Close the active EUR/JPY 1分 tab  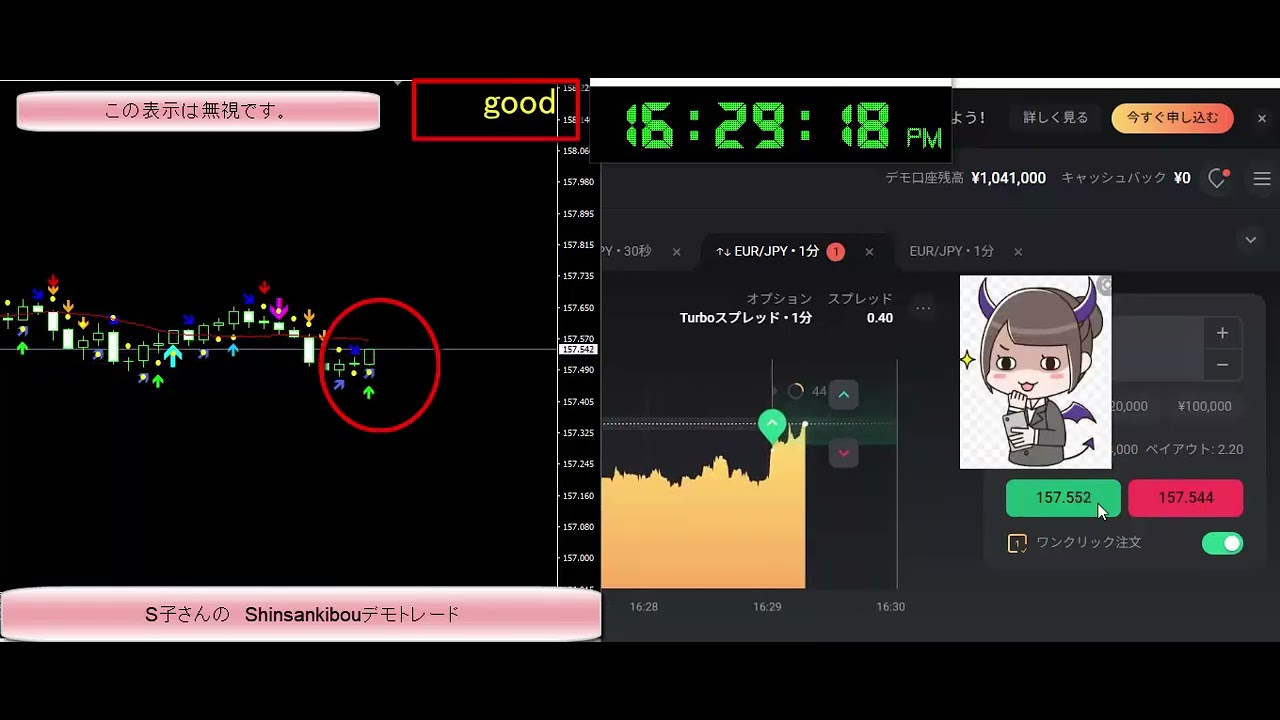click(x=869, y=252)
